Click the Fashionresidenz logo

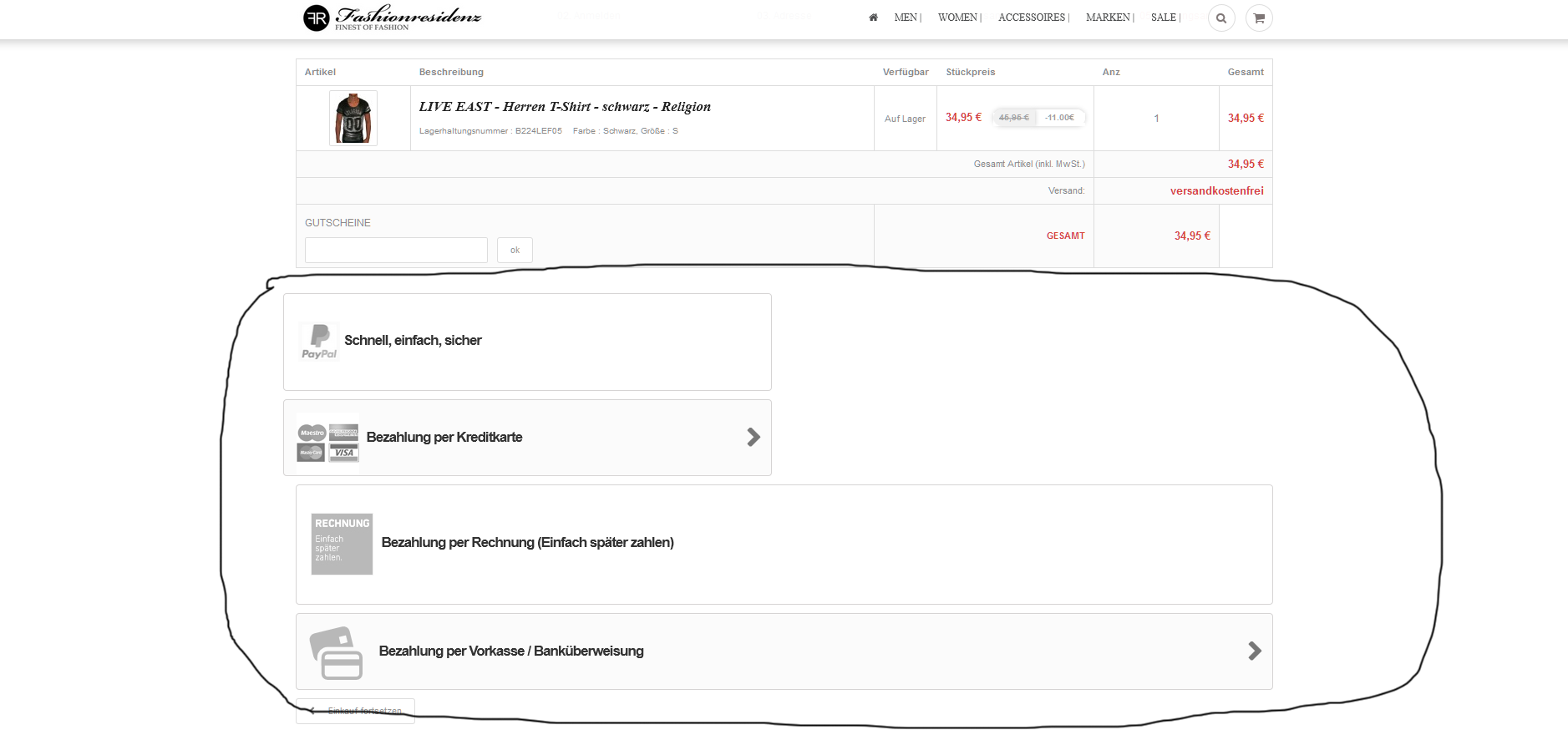click(392, 18)
